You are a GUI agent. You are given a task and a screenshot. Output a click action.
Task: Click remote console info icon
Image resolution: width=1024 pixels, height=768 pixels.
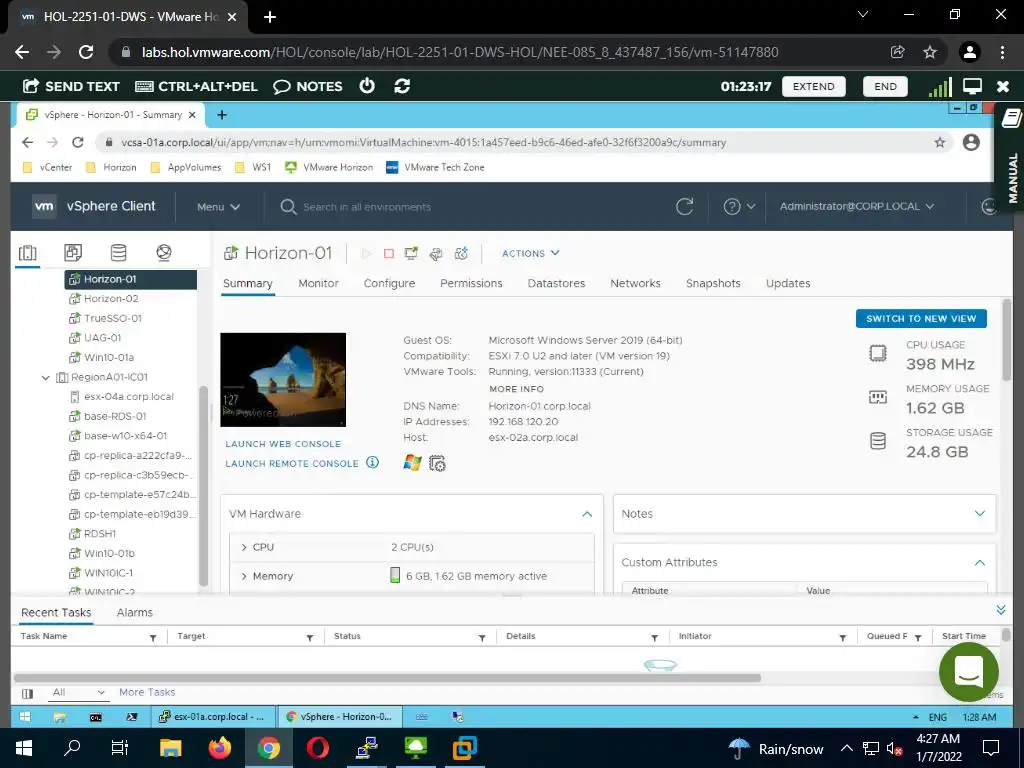[372, 462]
